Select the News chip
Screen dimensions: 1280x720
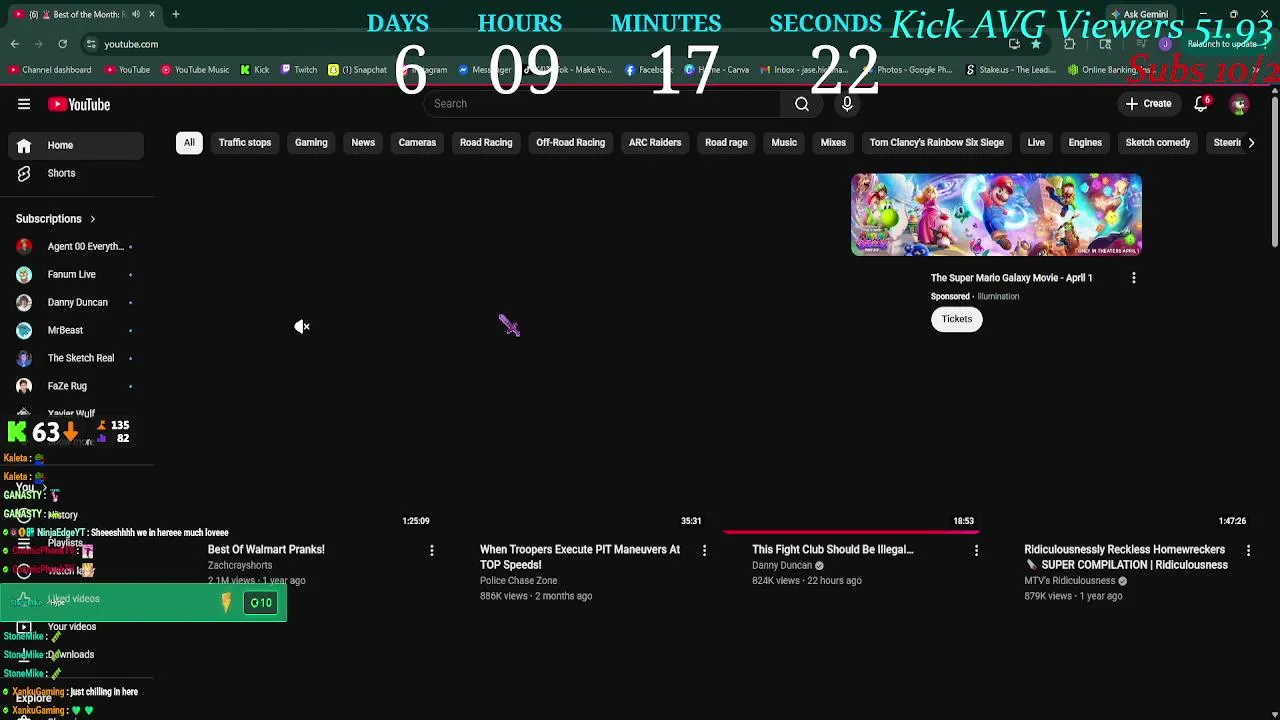click(x=363, y=143)
